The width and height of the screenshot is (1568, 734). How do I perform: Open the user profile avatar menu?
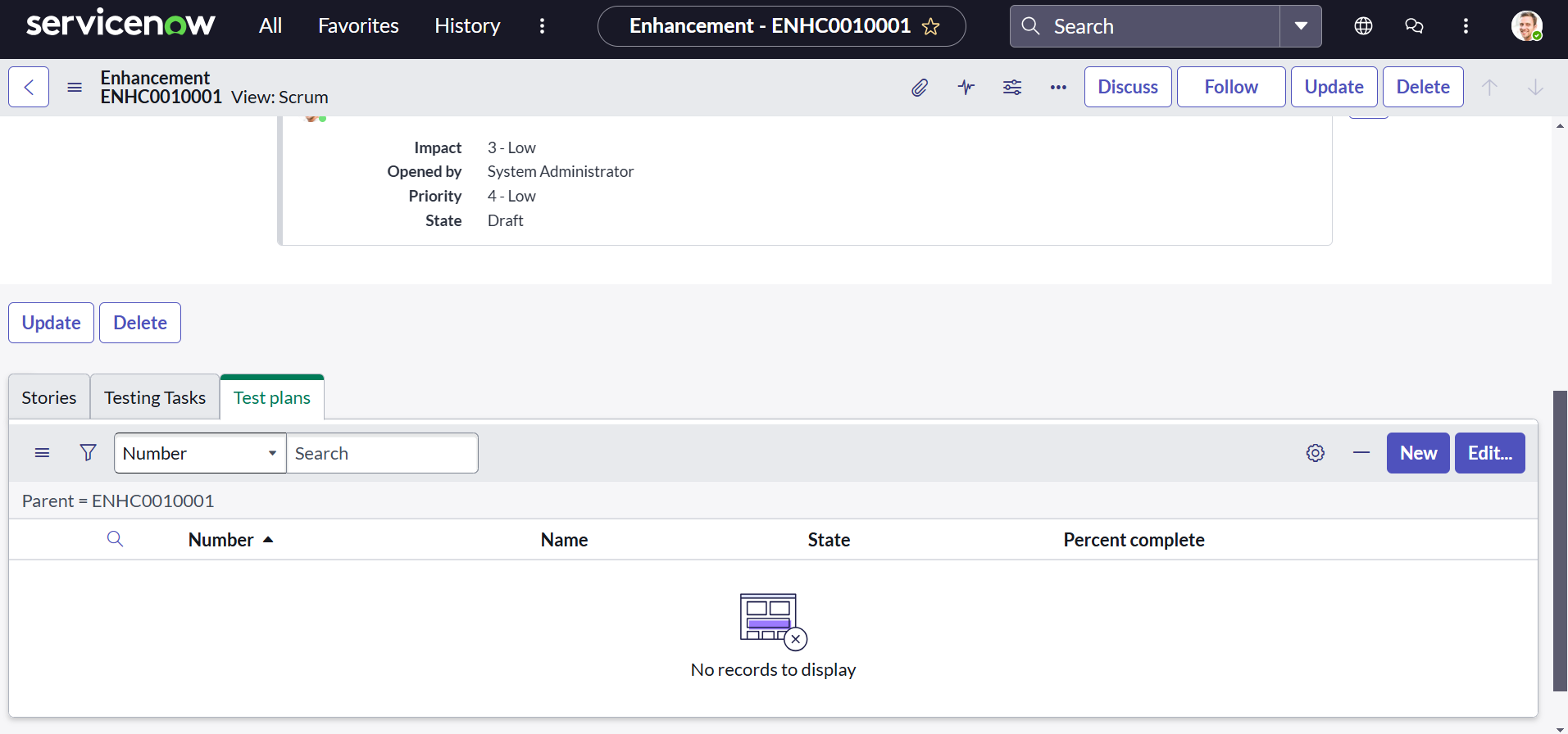tap(1526, 26)
